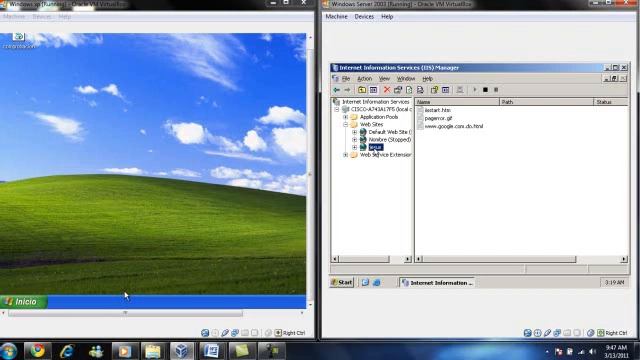Click the action pane icon next to Help
Screen dimensions: 640x360
(x=445, y=90)
